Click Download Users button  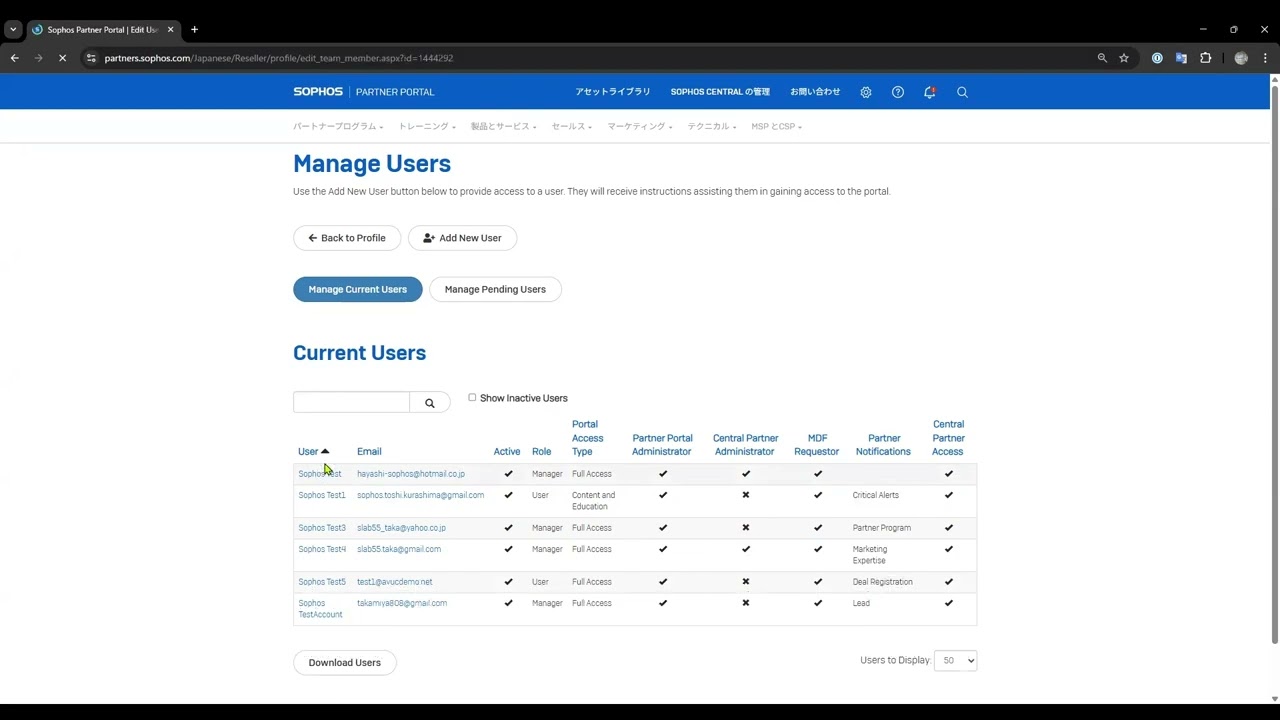coord(345,662)
